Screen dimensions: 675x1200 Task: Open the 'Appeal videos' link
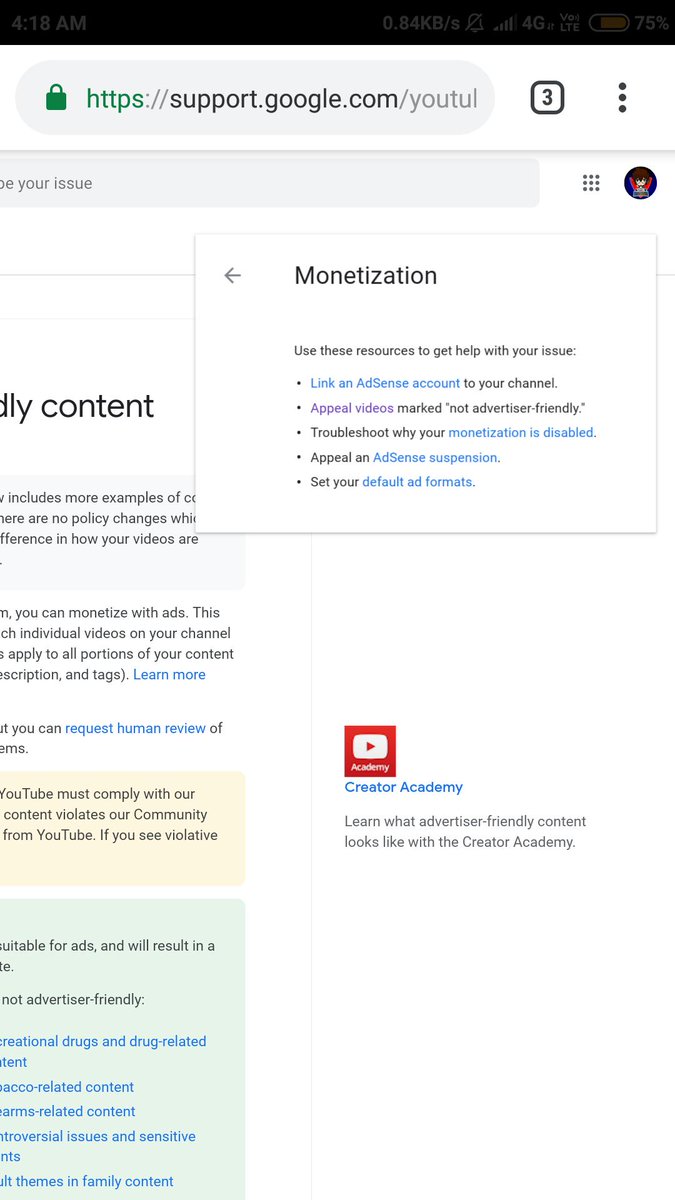coord(352,408)
